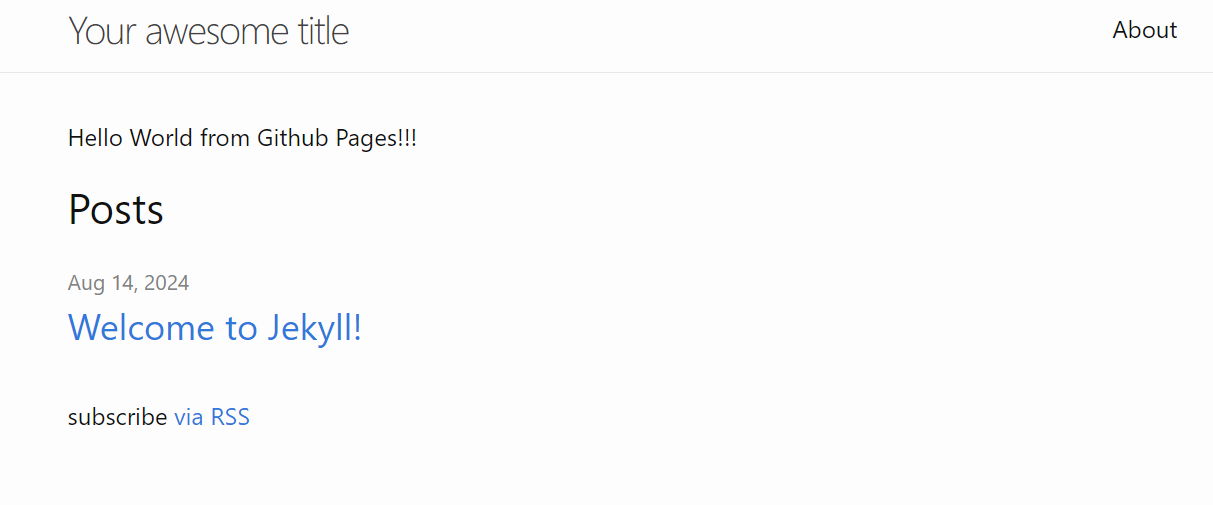1213x505 pixels.
Task: Click the word "Your" in the site title
Action: [x=102, y=31]
